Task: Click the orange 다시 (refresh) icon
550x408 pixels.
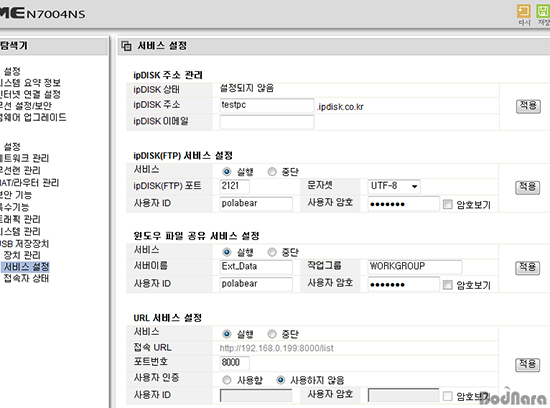Action: pos(524,11)
